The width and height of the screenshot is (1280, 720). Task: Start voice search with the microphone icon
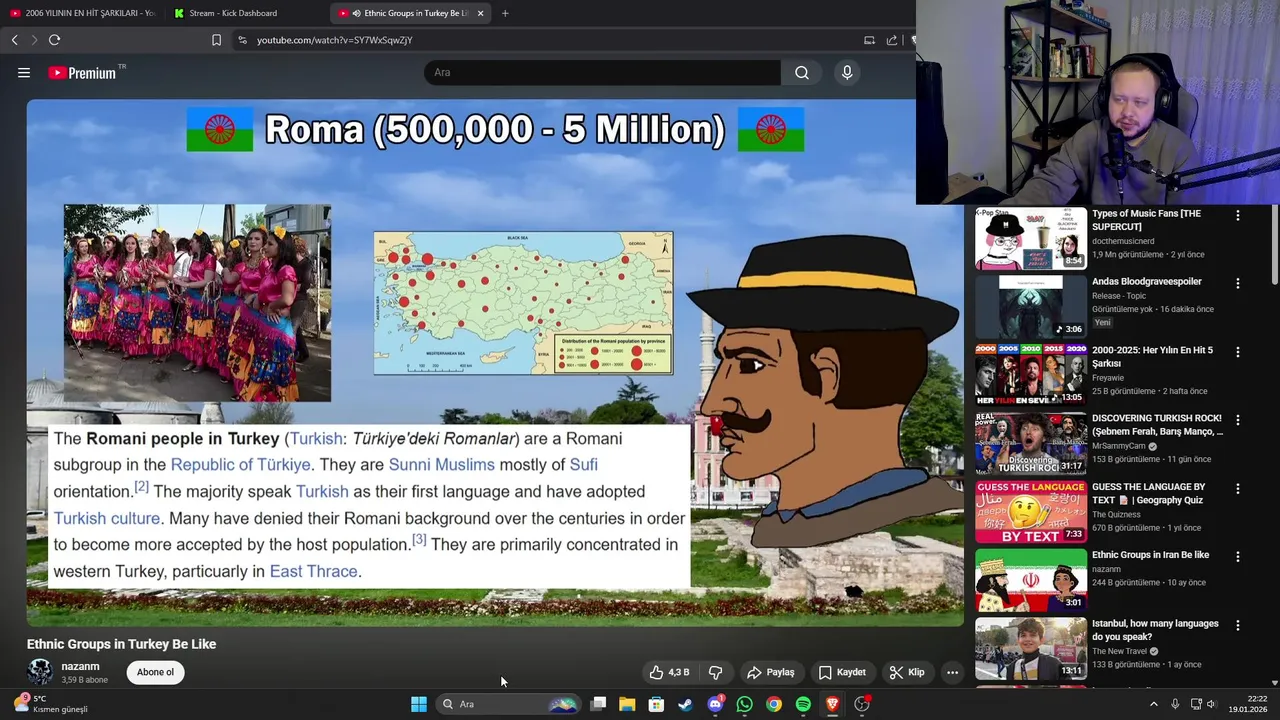[847, 72]
